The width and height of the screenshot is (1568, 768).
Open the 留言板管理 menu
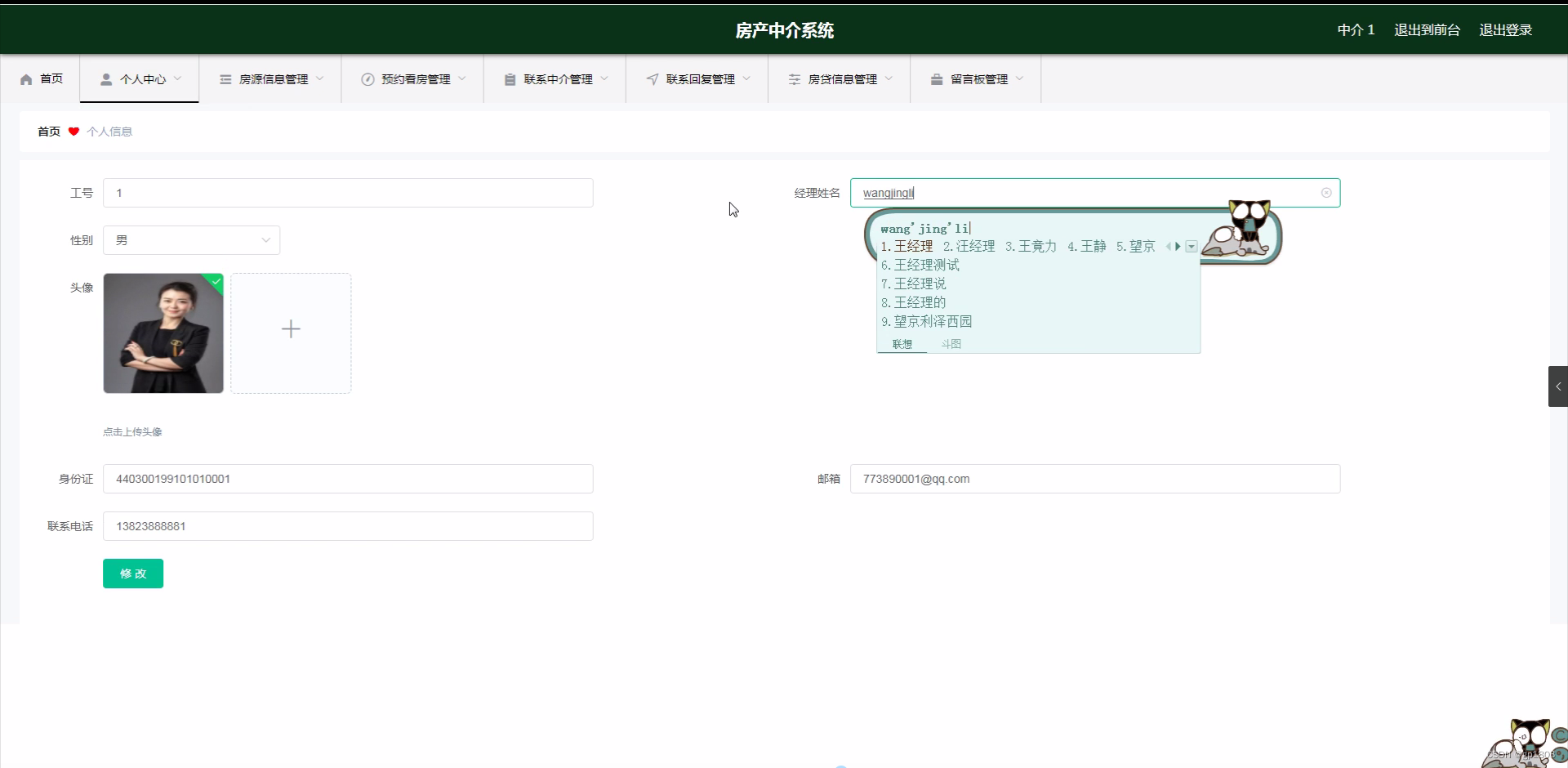(980, 78)
